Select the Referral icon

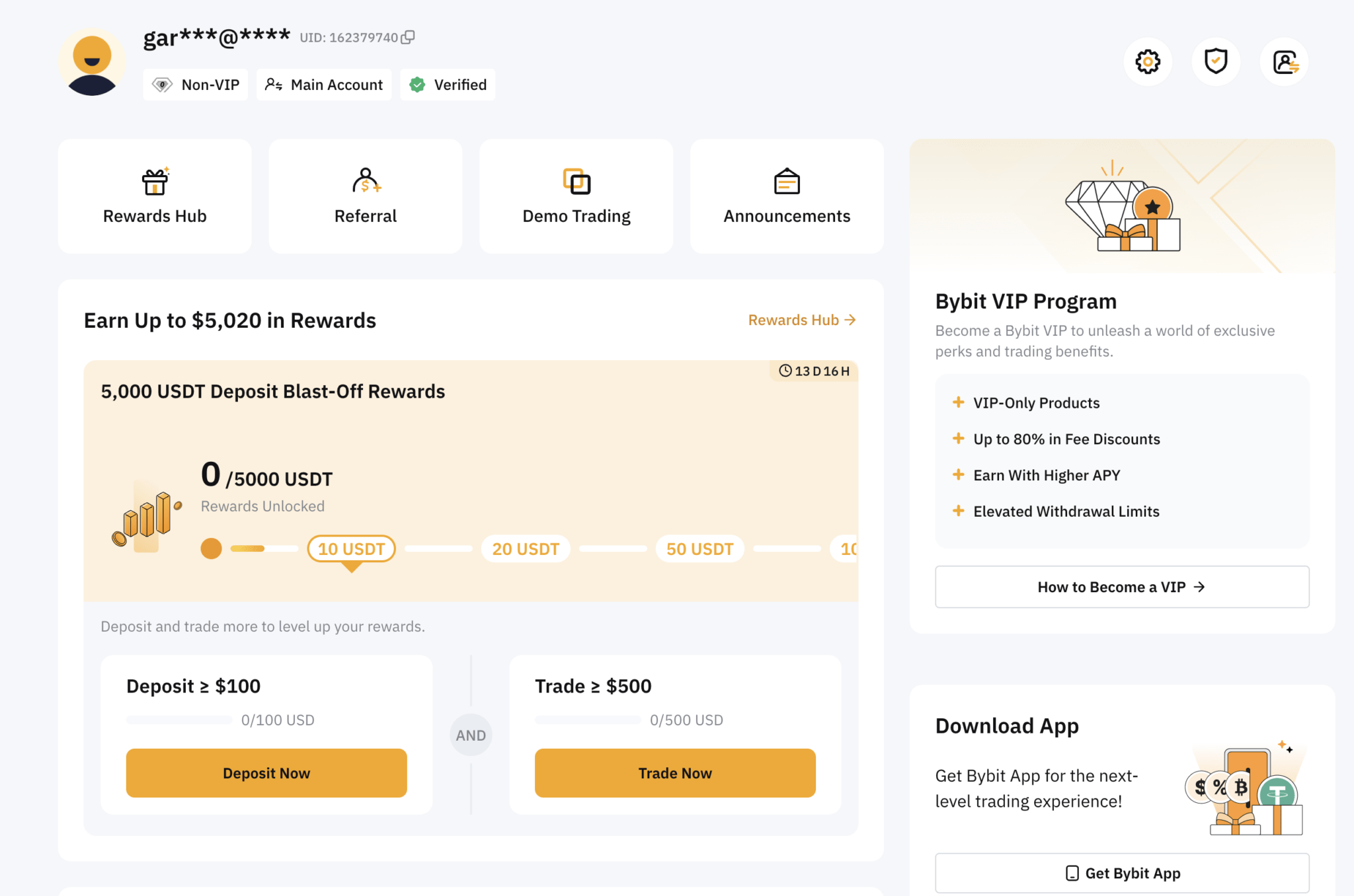click(365, 182)
